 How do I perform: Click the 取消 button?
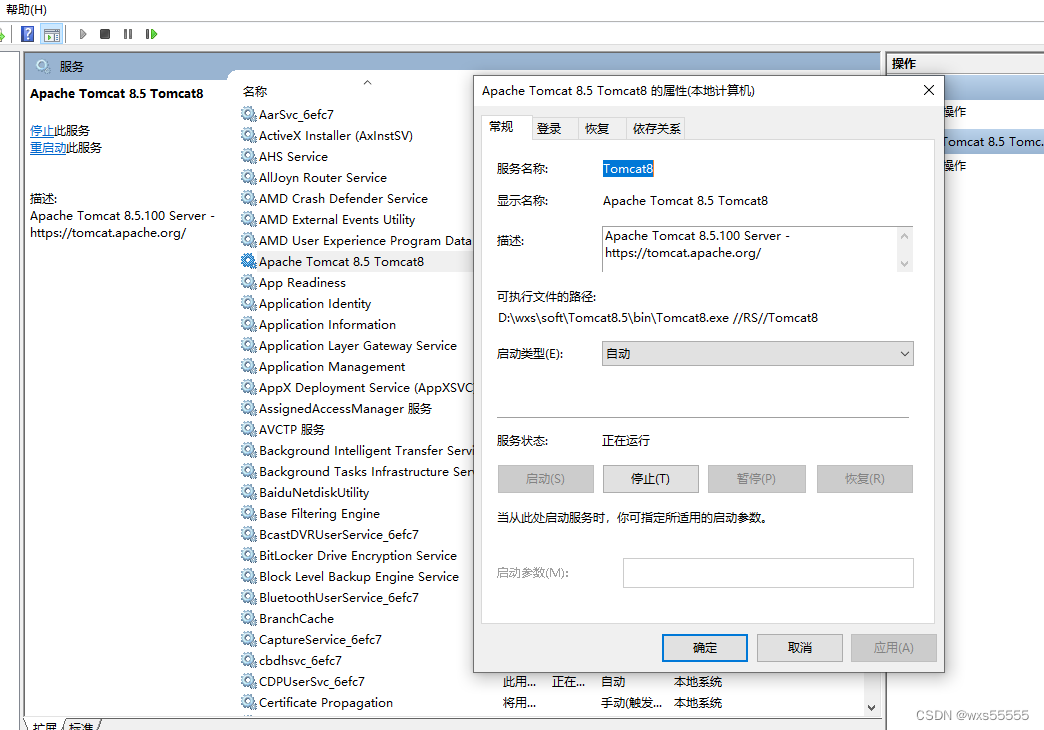click(x=799, y=647)
